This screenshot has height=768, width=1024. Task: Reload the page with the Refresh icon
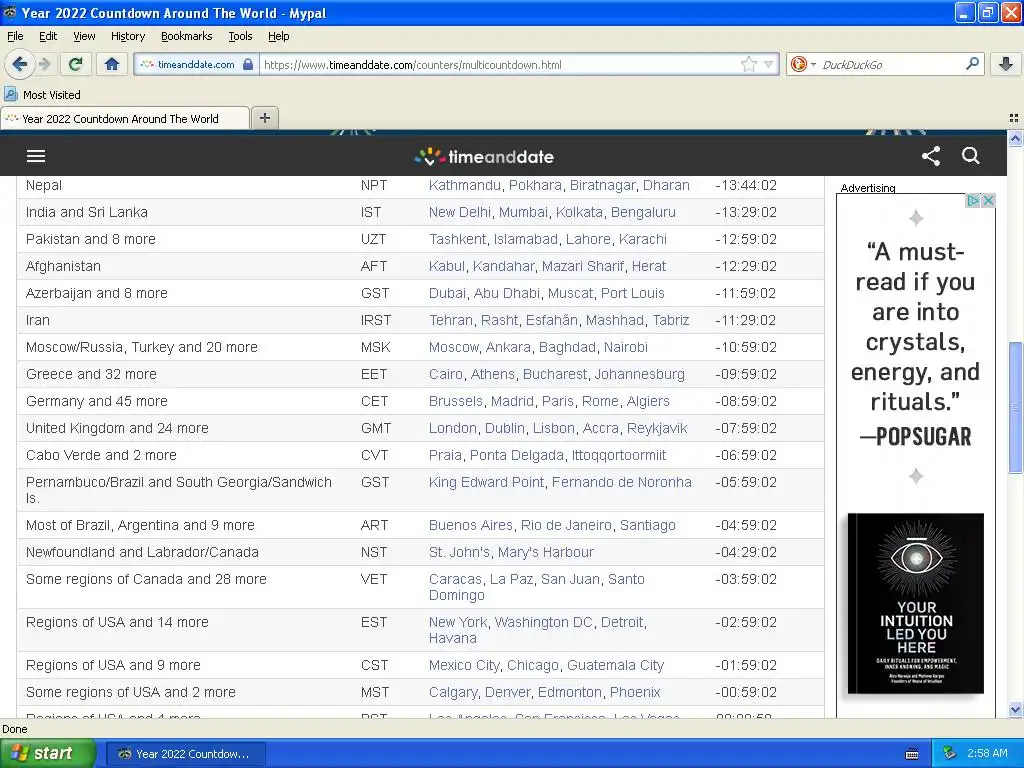(76, 64)
